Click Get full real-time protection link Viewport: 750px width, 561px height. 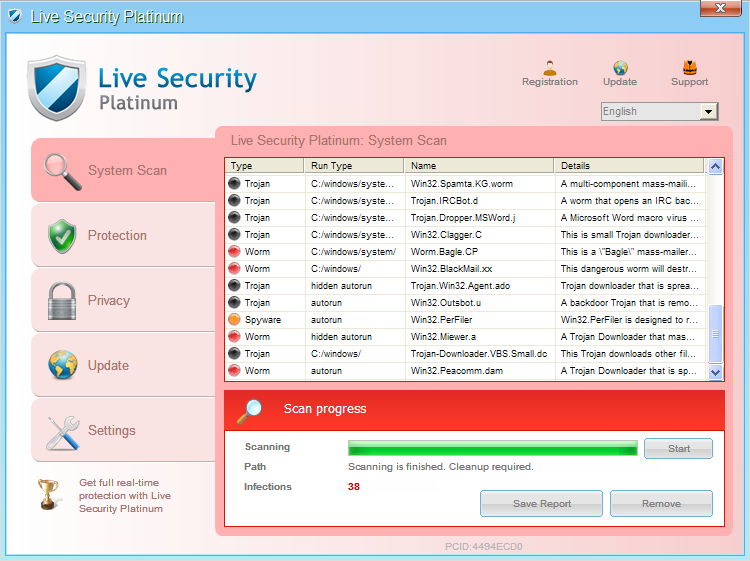125,495
